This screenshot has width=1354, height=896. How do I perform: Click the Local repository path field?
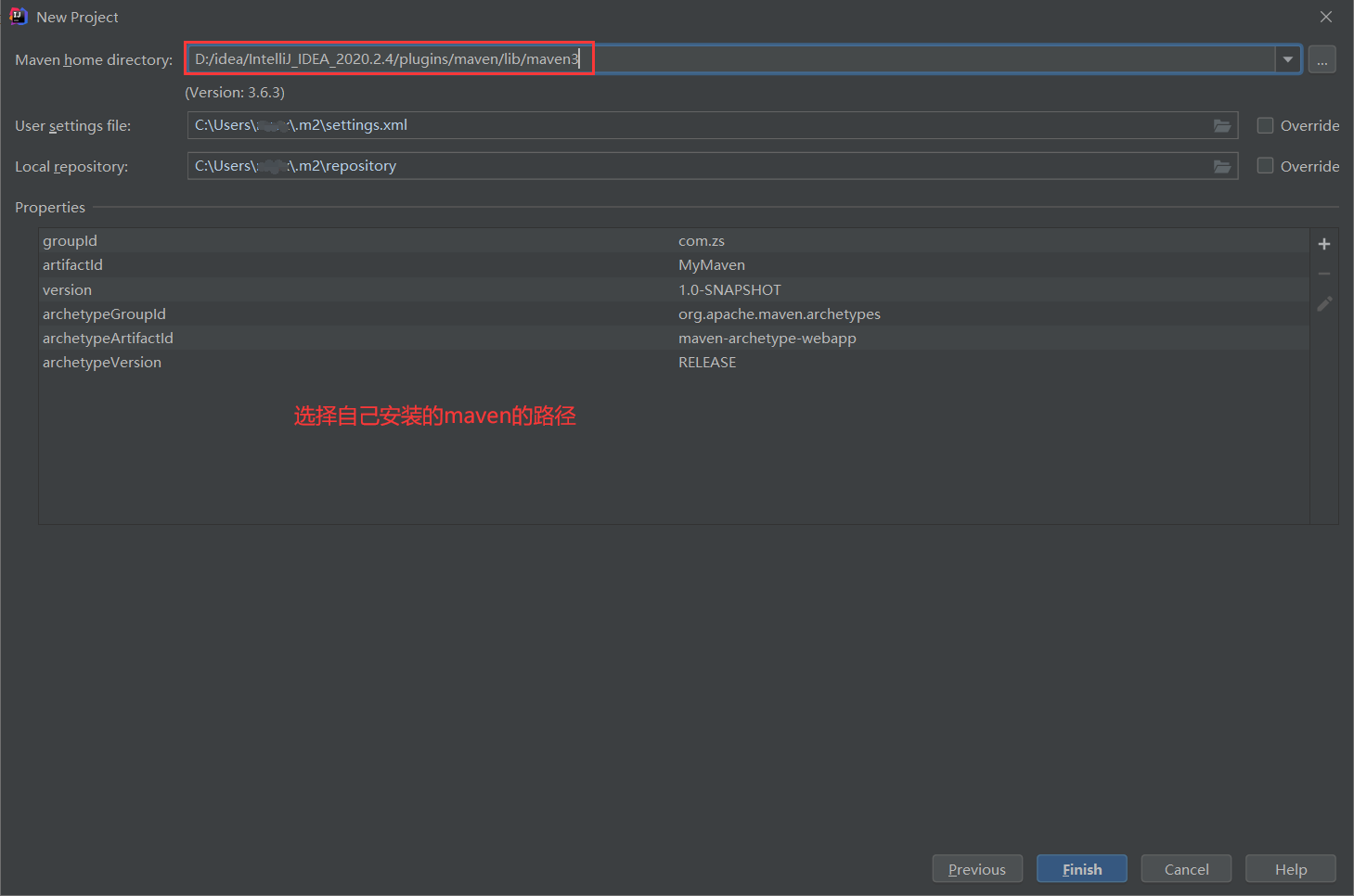pyautogui.click(x=713, y=166)
